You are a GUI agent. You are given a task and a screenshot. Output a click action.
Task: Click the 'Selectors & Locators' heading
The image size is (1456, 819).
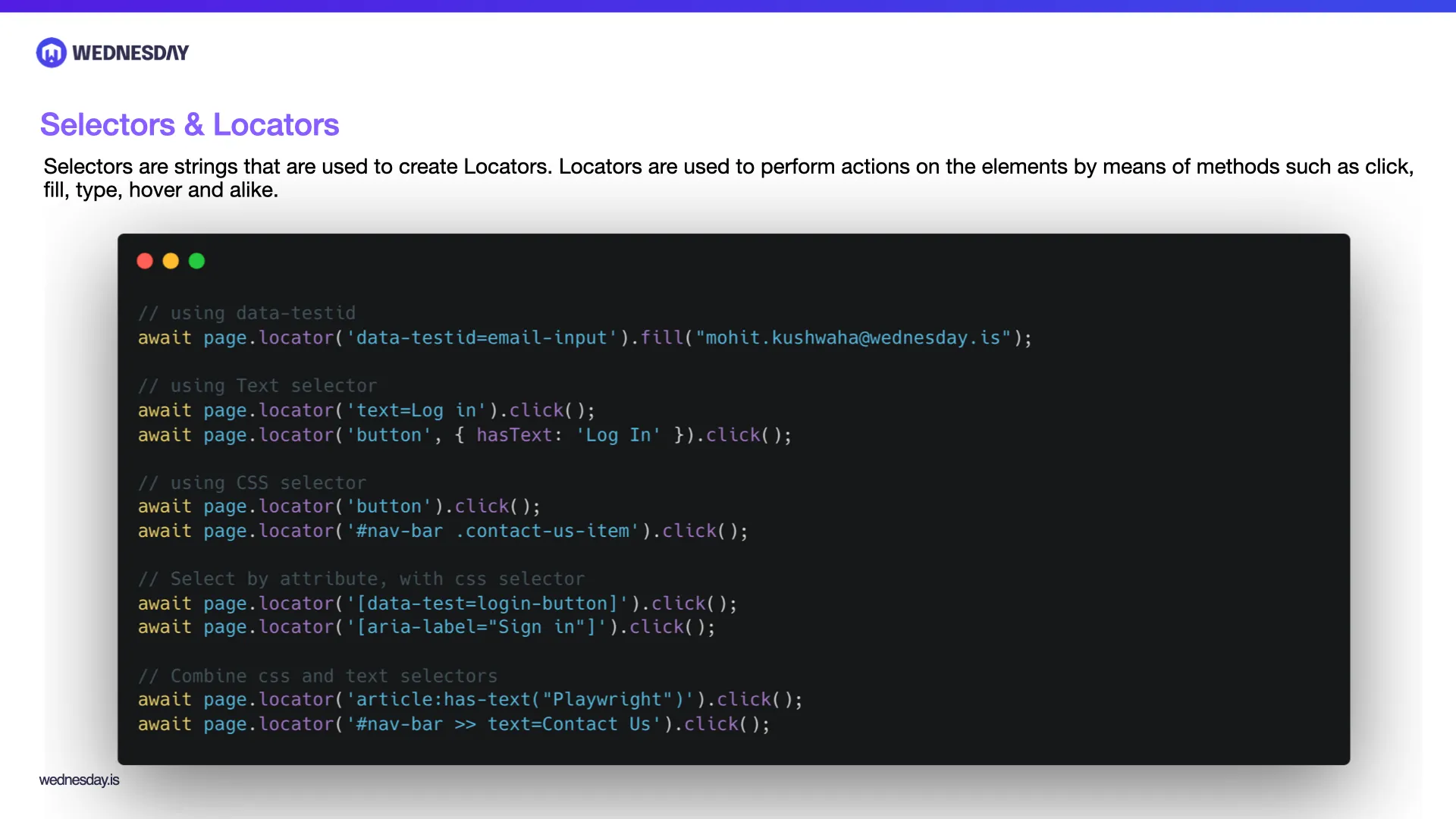(x=190, y=124)
